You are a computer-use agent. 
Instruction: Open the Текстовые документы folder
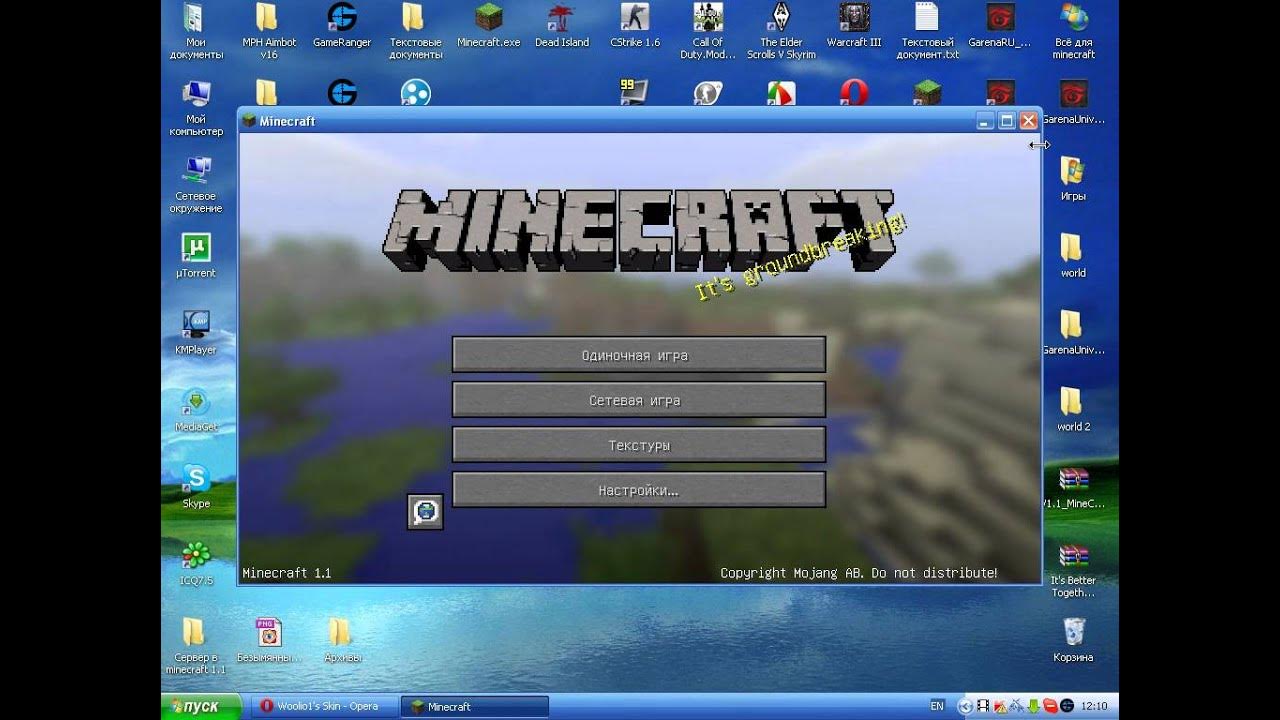click(x=415, y=32)
